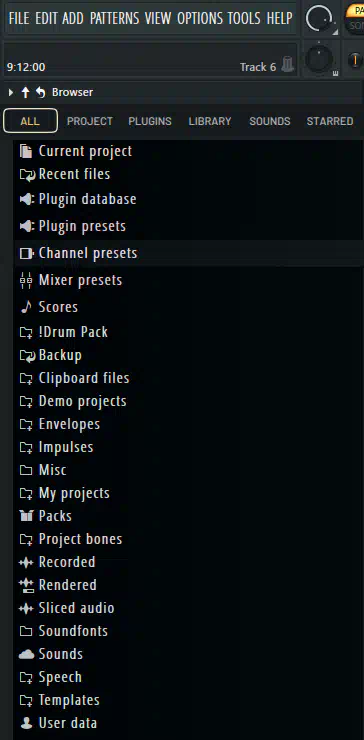Expand the Soundfonts folder
Viewport: 364px width, 740px height.
(x=64, y=631)
